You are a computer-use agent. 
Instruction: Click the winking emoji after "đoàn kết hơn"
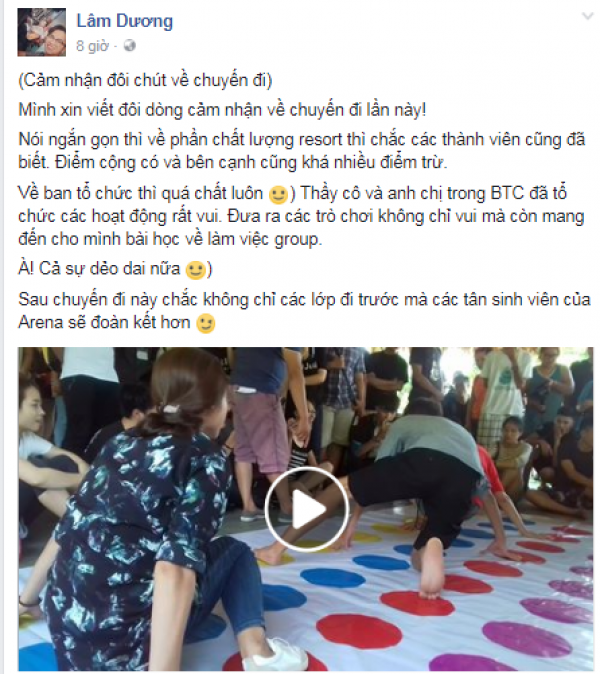coord(205,323)
